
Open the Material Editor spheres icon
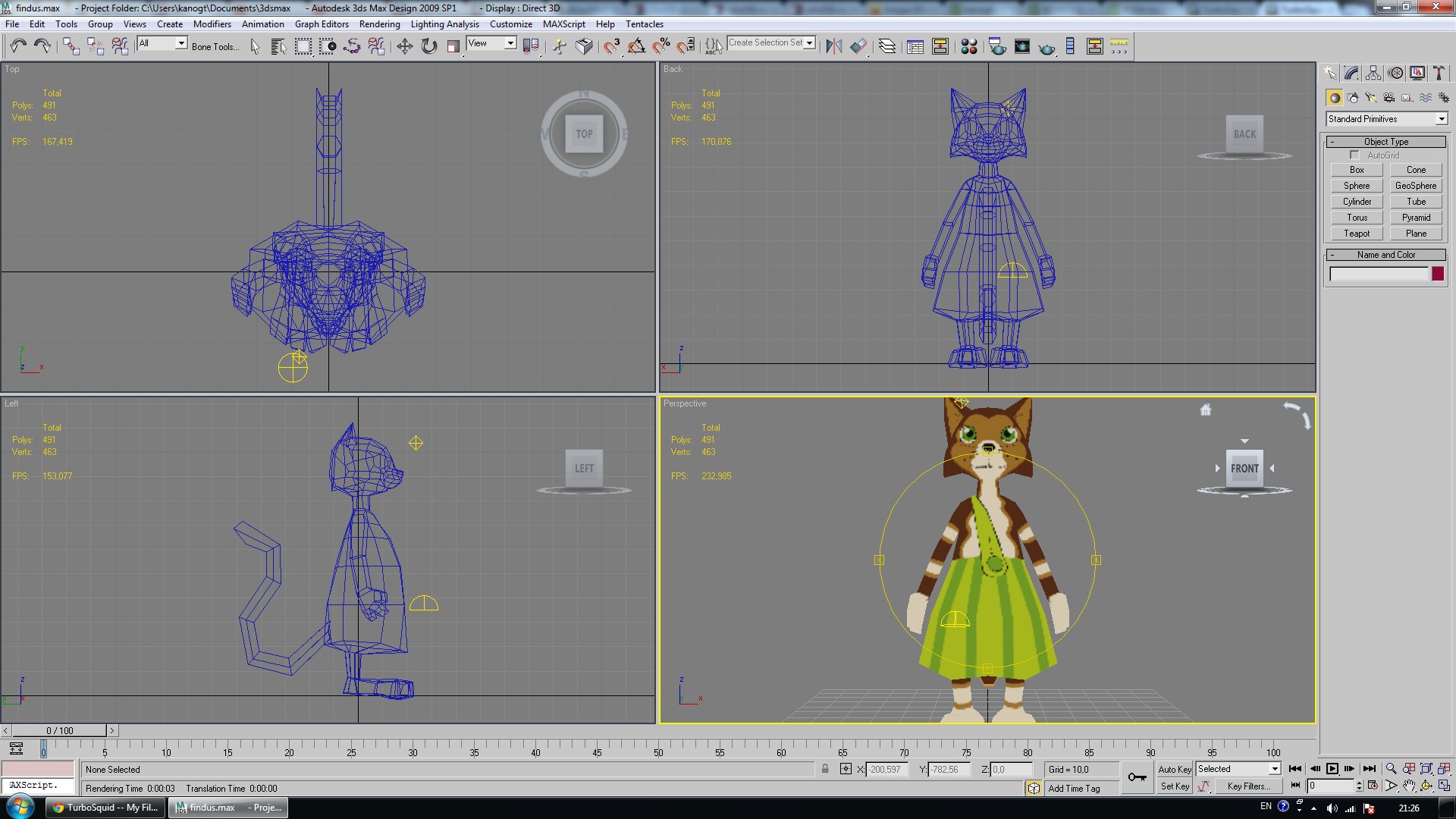point(968,46)
